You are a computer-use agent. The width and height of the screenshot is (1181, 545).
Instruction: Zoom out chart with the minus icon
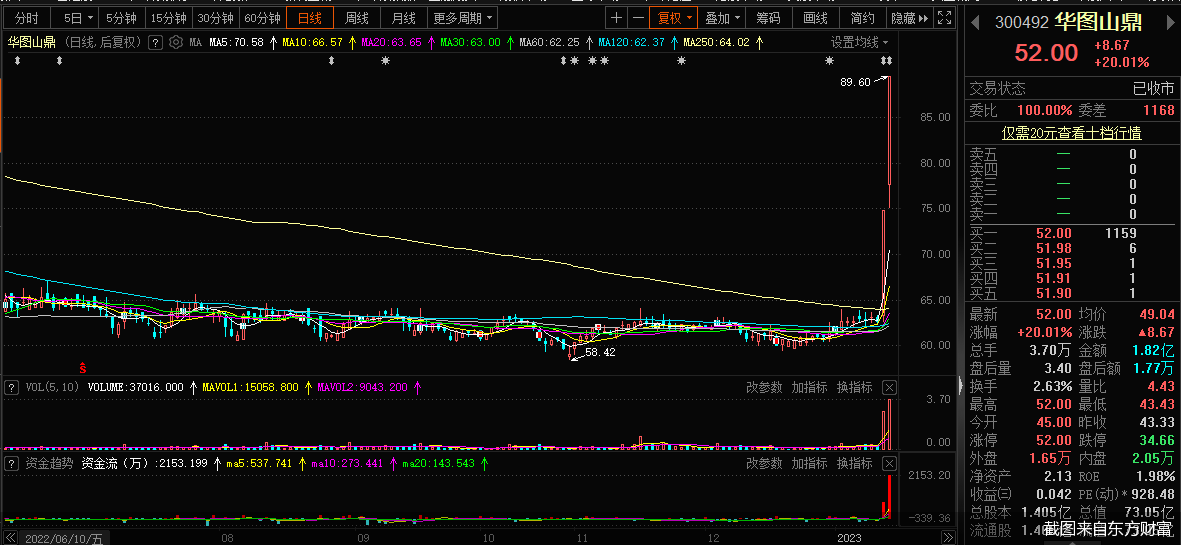coord(637,18)
